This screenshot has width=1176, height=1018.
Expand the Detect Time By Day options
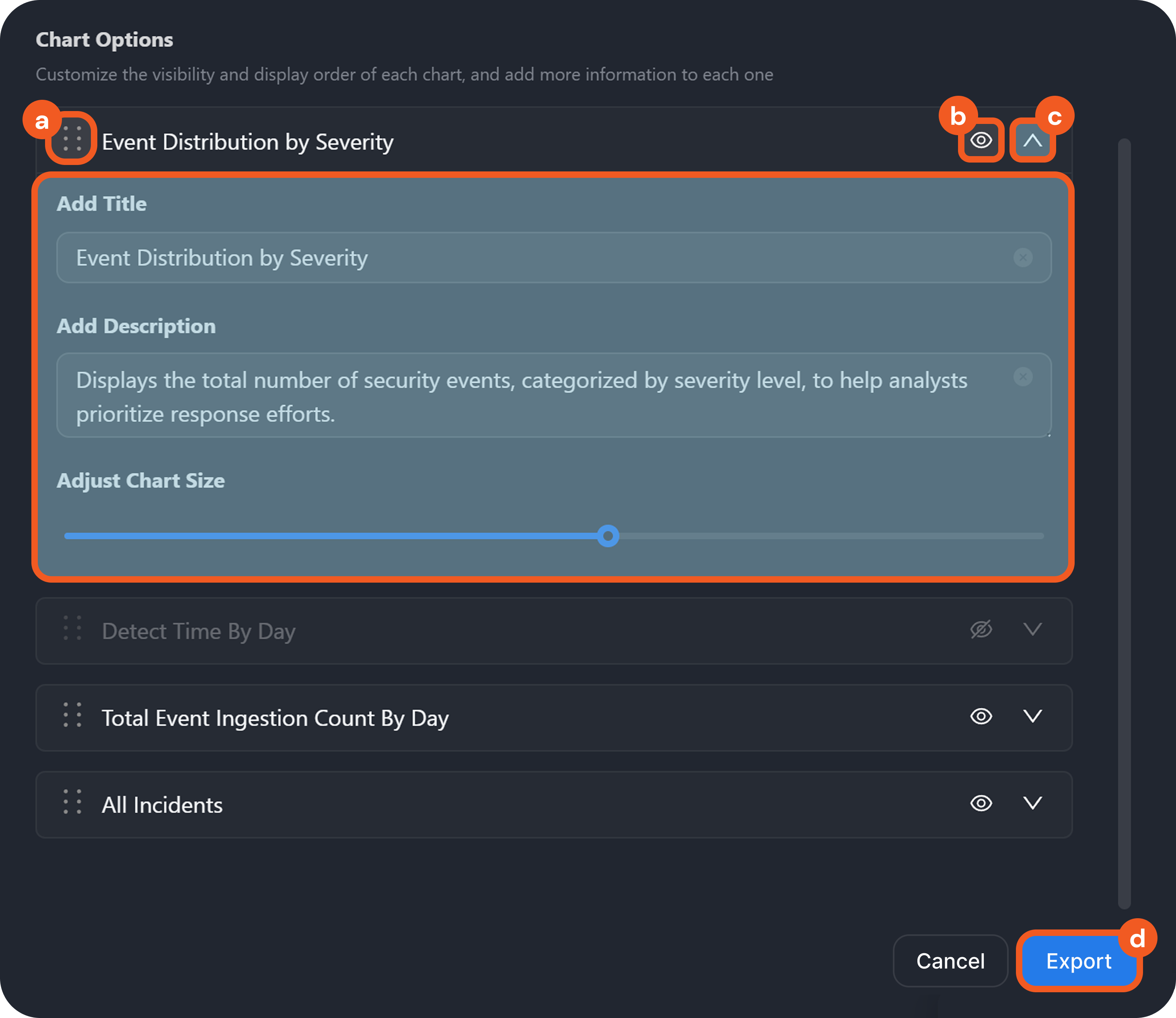pyautogui.click(x=1032, y=629)
